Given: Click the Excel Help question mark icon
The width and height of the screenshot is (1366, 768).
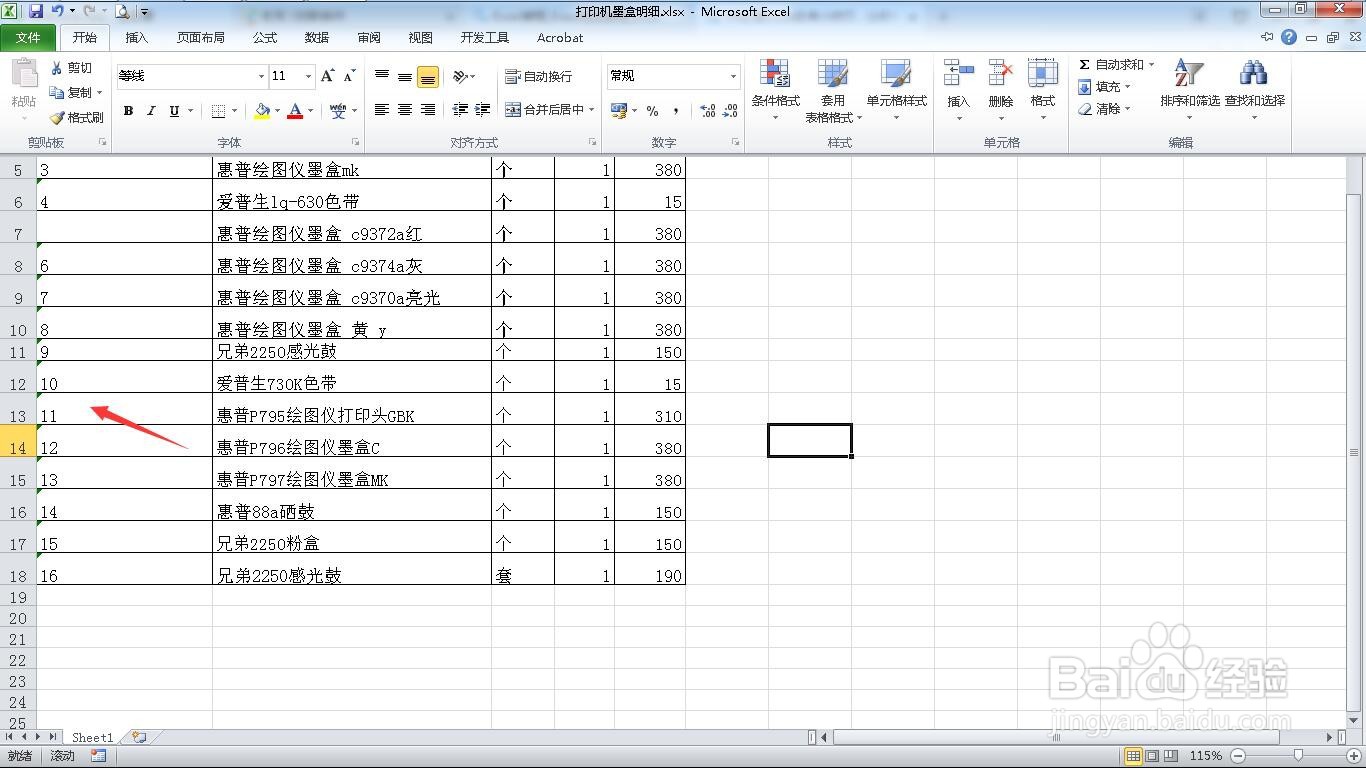Looking at the screenshot, I should coord(1289,38).
